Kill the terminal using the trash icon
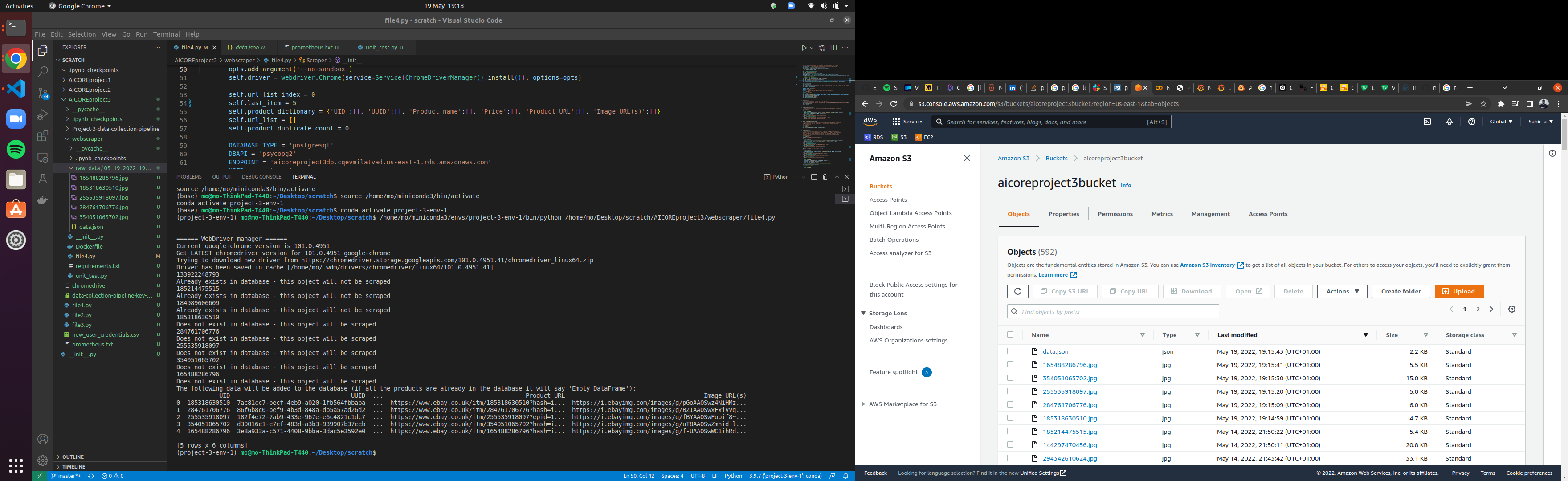This screenshot has height=481, width=1568. 825,176
